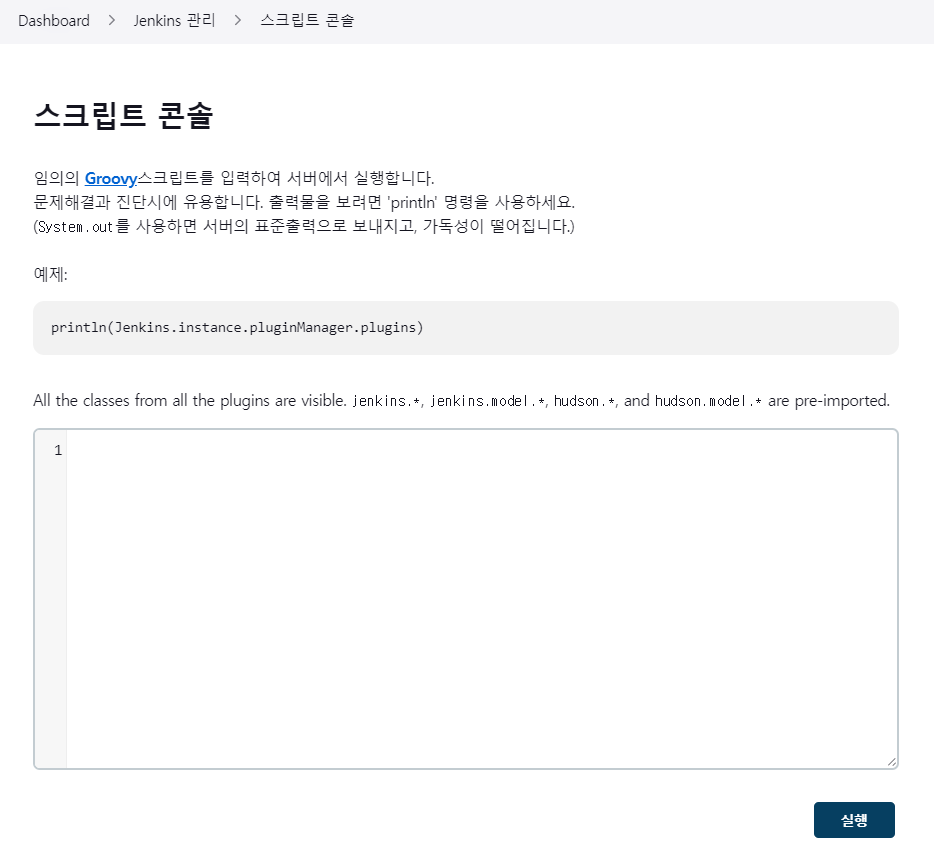Image resolution: width=934 pixels, height=862 pixels.
Task: Click the println example code block
Action: click(x=466, y=328)
